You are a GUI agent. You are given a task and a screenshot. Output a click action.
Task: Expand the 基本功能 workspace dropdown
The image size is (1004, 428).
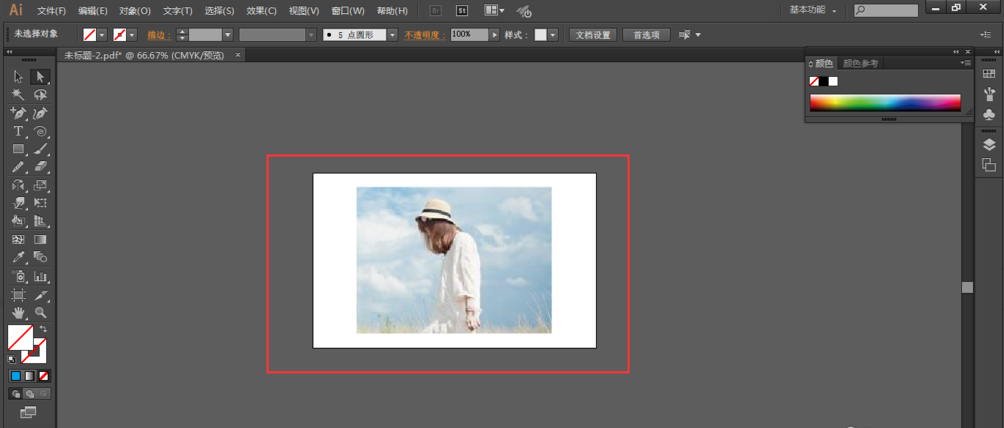click(x=813, y=10)
